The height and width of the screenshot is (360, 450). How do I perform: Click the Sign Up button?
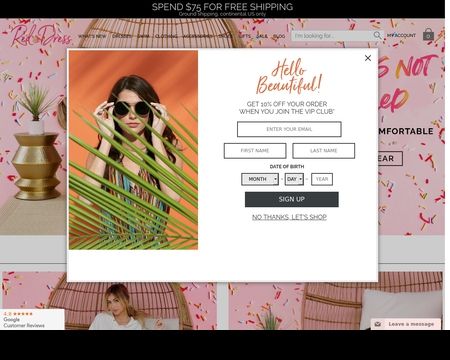tap(292, 199)
